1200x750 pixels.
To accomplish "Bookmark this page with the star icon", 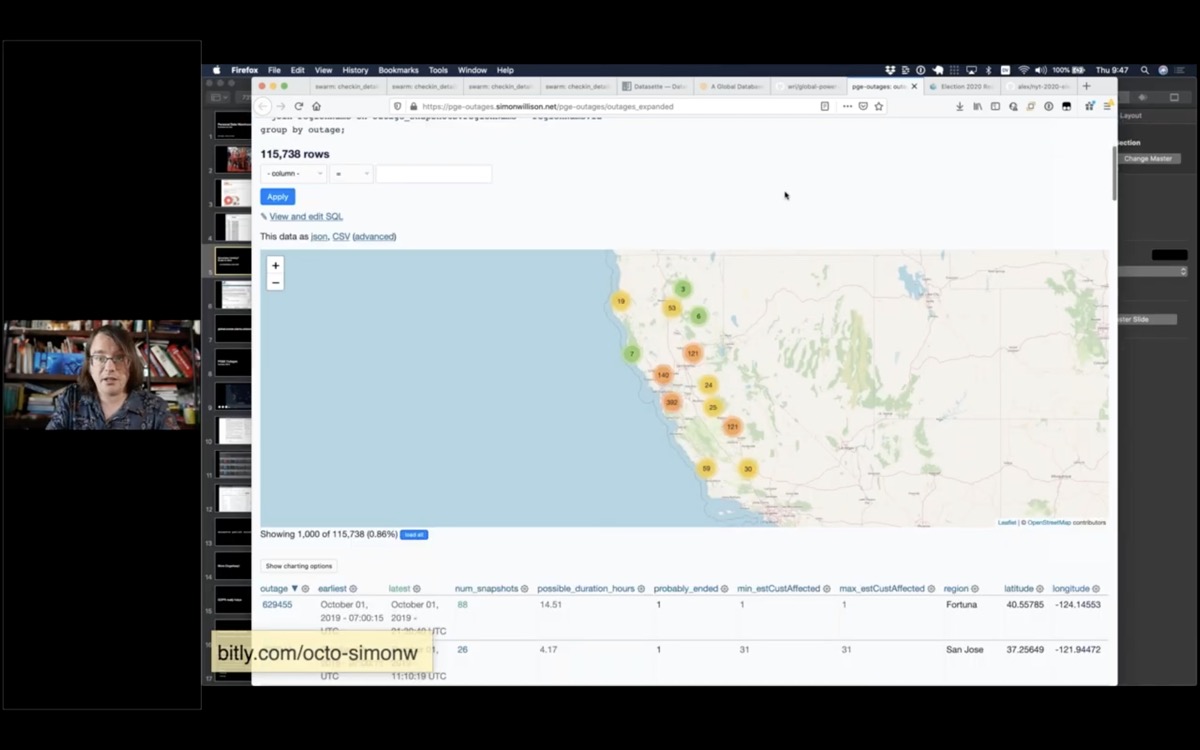I will [x=879, y=106].
